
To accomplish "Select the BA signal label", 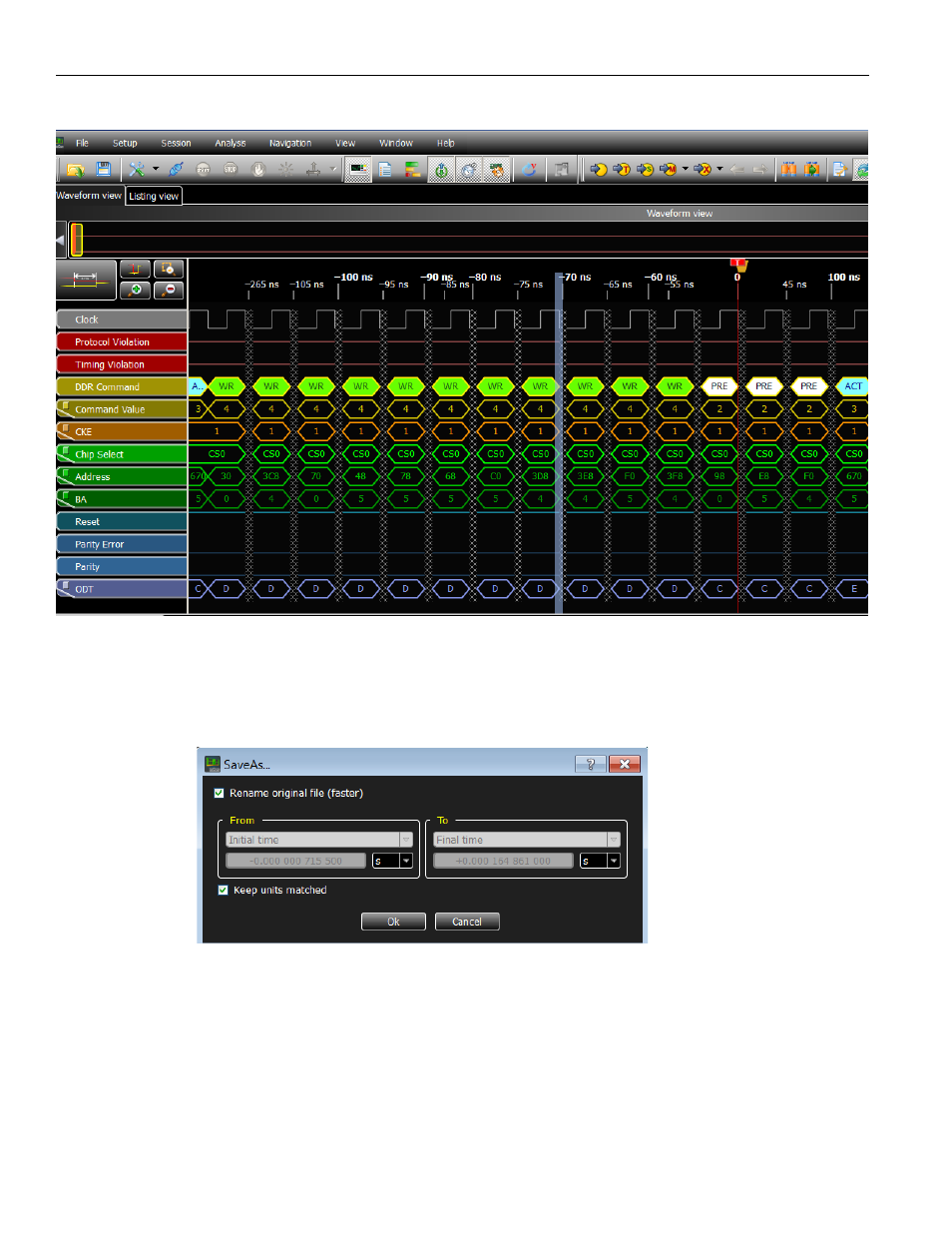I will pos(122,499).
